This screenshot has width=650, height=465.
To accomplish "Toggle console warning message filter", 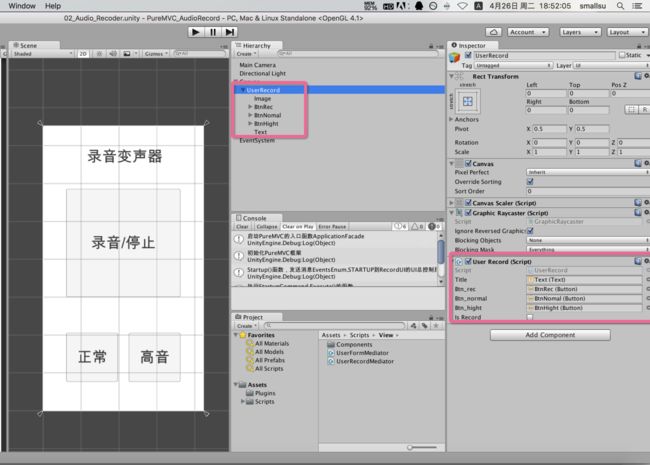I will click(x=417, y=226).
